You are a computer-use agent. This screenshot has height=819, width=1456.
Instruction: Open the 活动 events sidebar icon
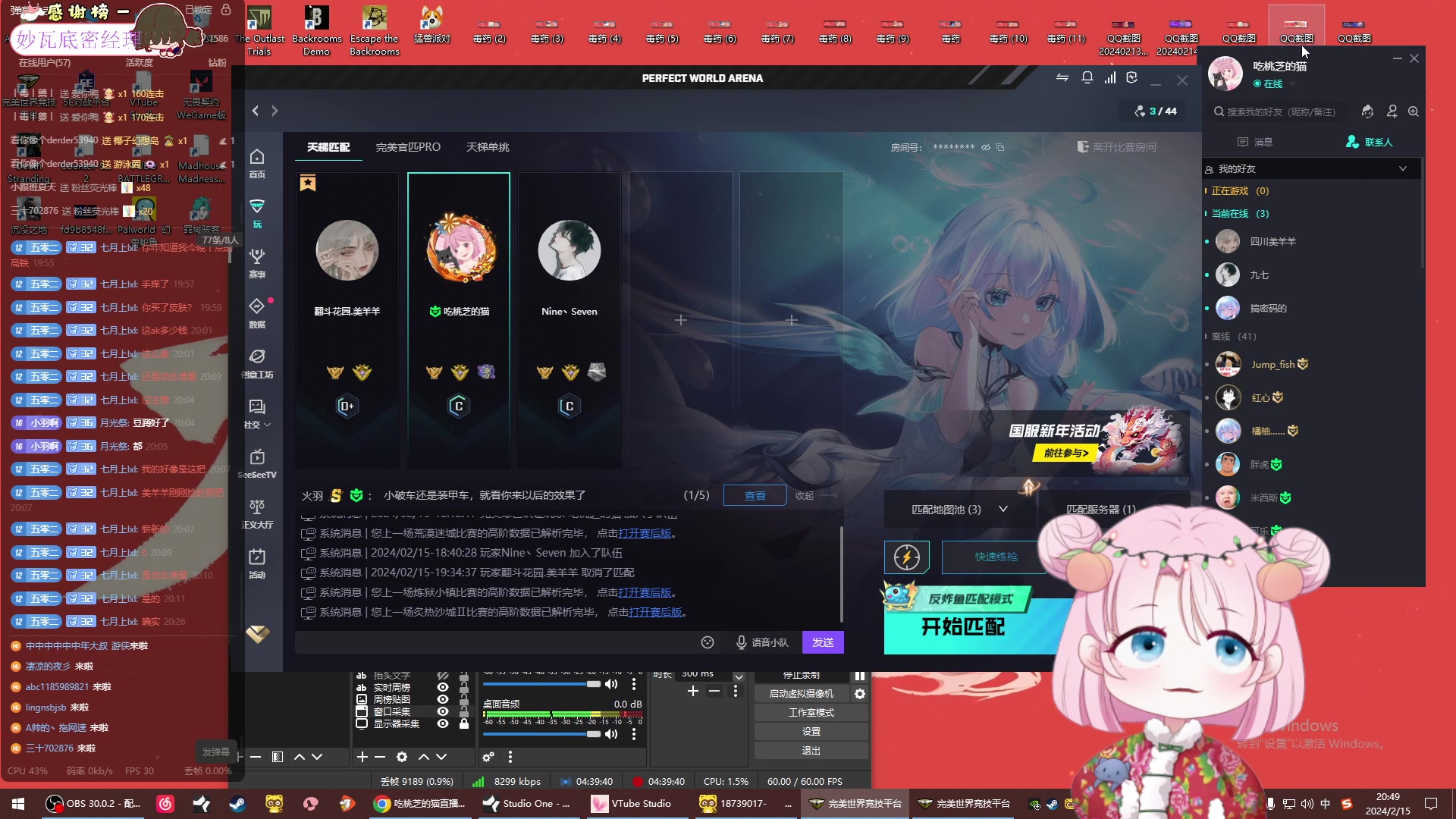[x=257, y=563]
